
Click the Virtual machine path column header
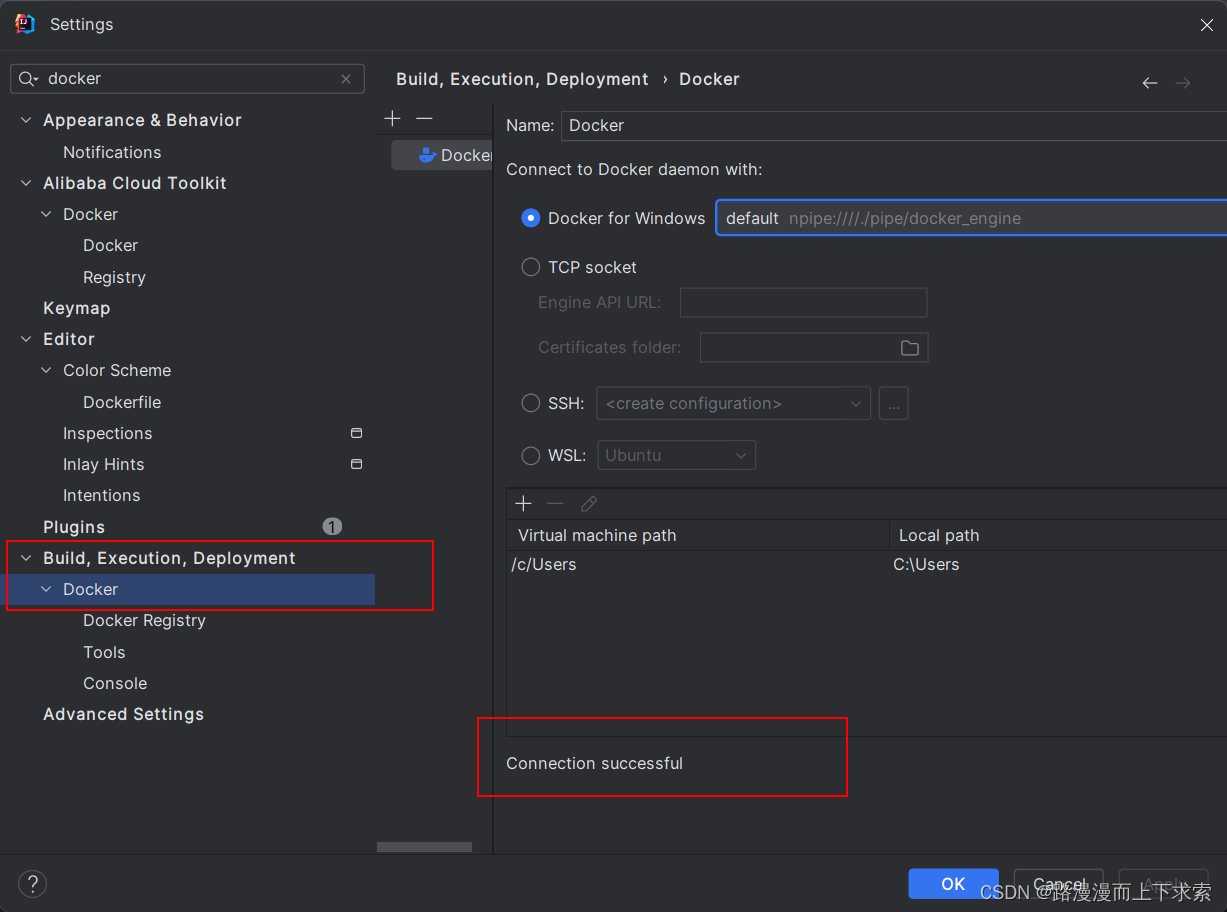click(698, 535)
